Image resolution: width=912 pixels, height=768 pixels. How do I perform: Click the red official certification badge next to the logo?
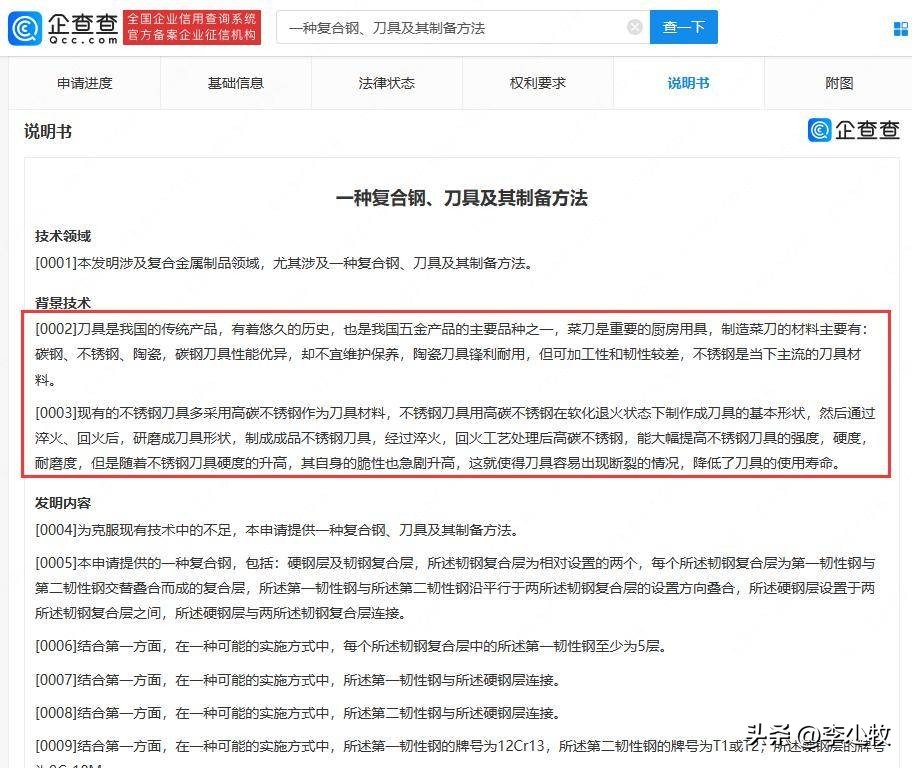tap(192, 27)
